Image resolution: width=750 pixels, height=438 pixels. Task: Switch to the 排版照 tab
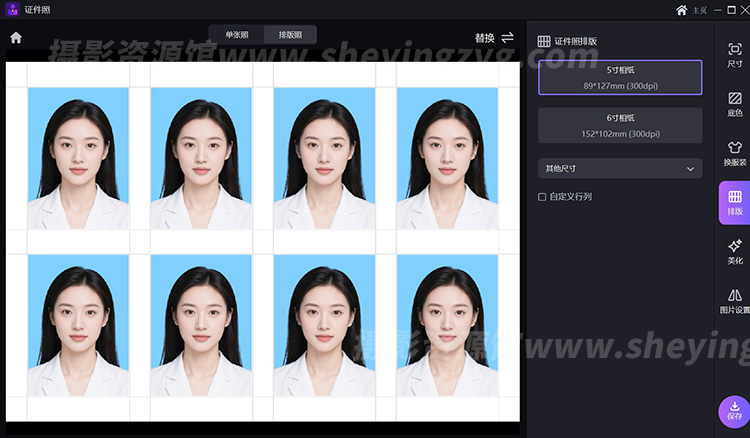click(290, 35)
